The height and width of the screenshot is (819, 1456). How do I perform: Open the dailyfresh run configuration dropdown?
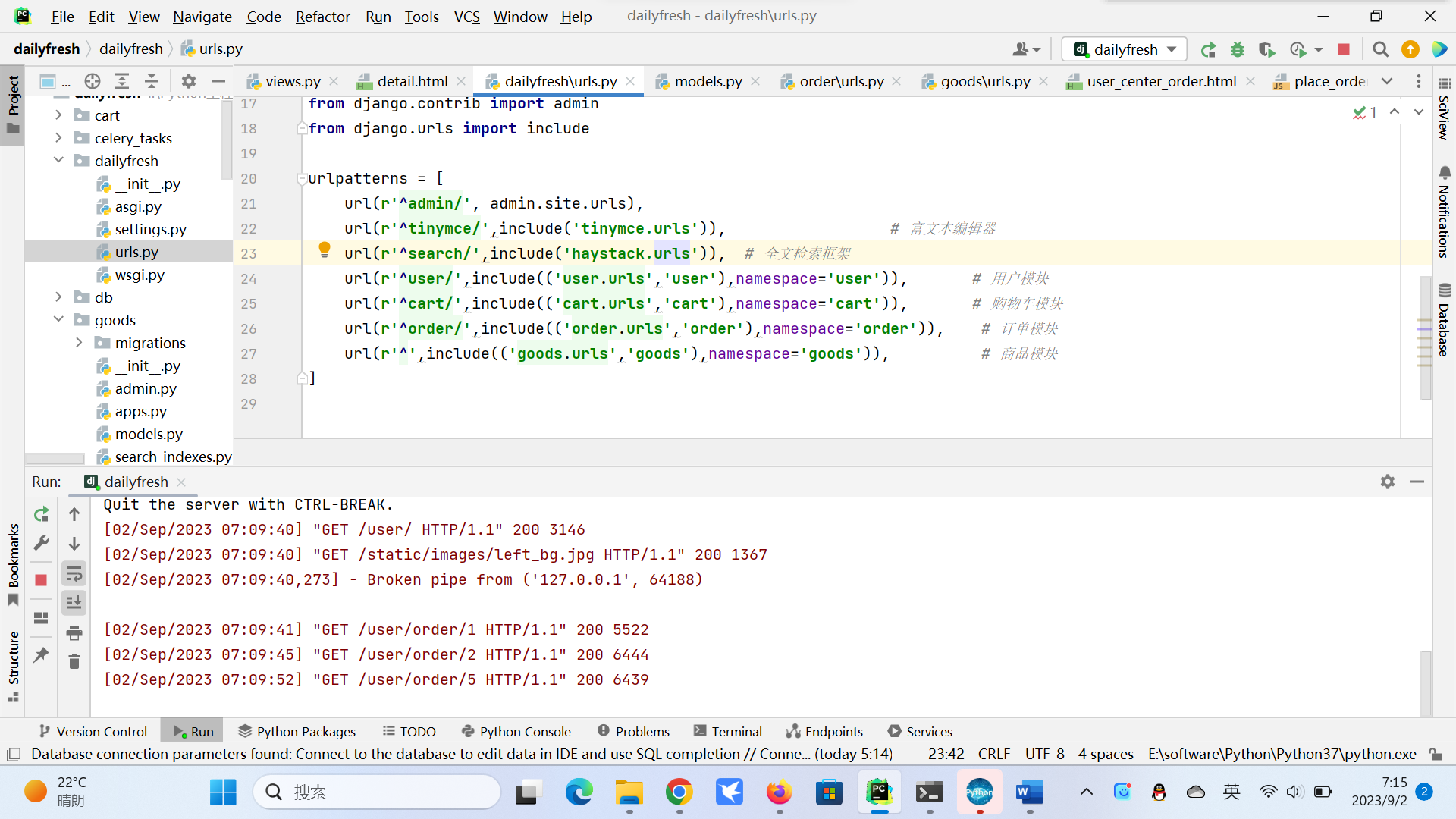tap(1125, 49)
